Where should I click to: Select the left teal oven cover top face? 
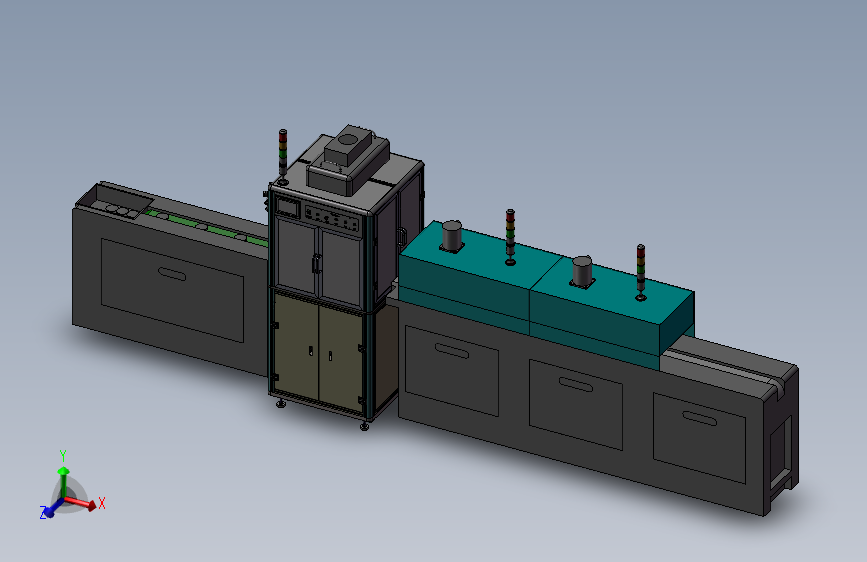point(481,256)
